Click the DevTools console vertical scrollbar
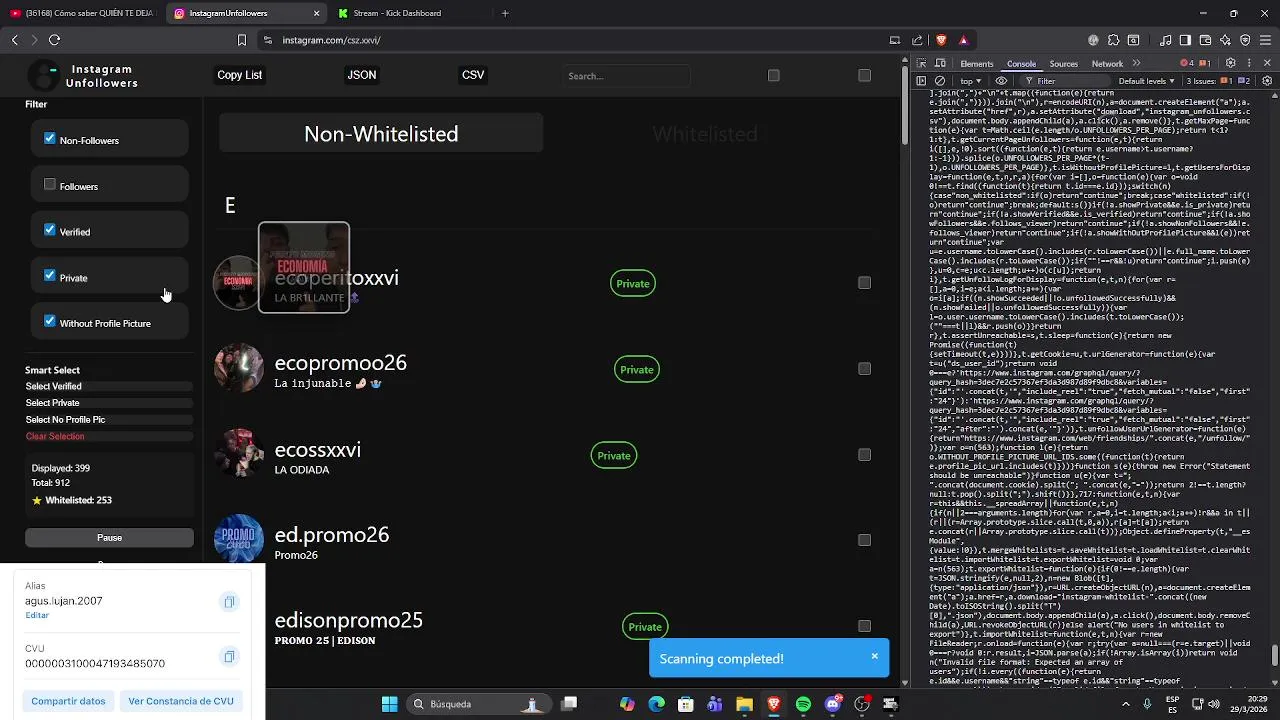The width and height of the screenshot is (1280, 720). pos(1275,655)
